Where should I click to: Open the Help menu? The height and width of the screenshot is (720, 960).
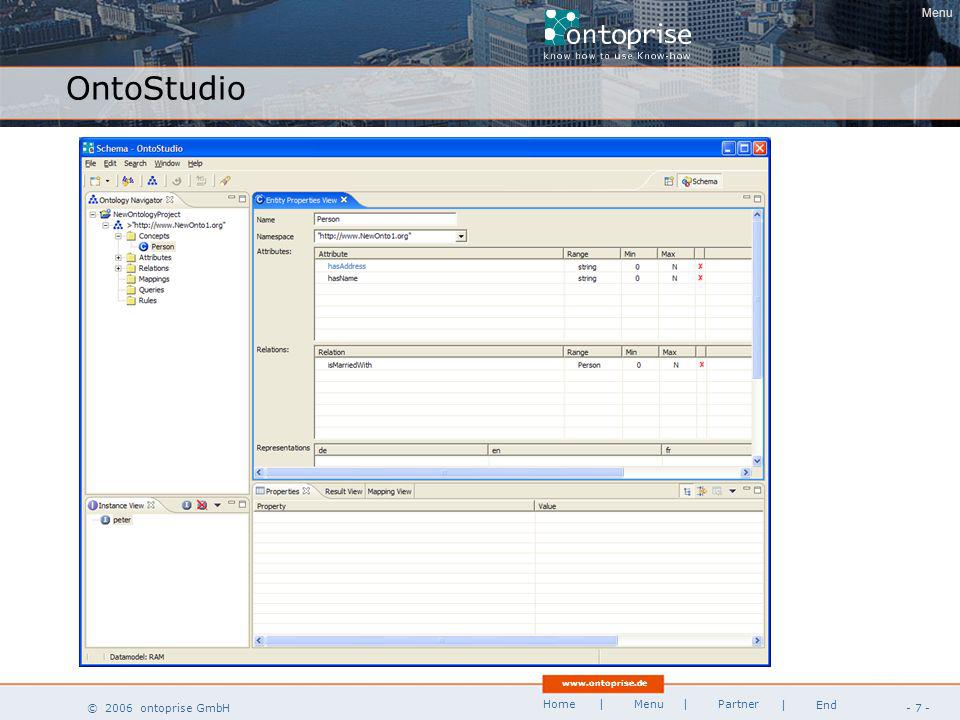(195, 163)
